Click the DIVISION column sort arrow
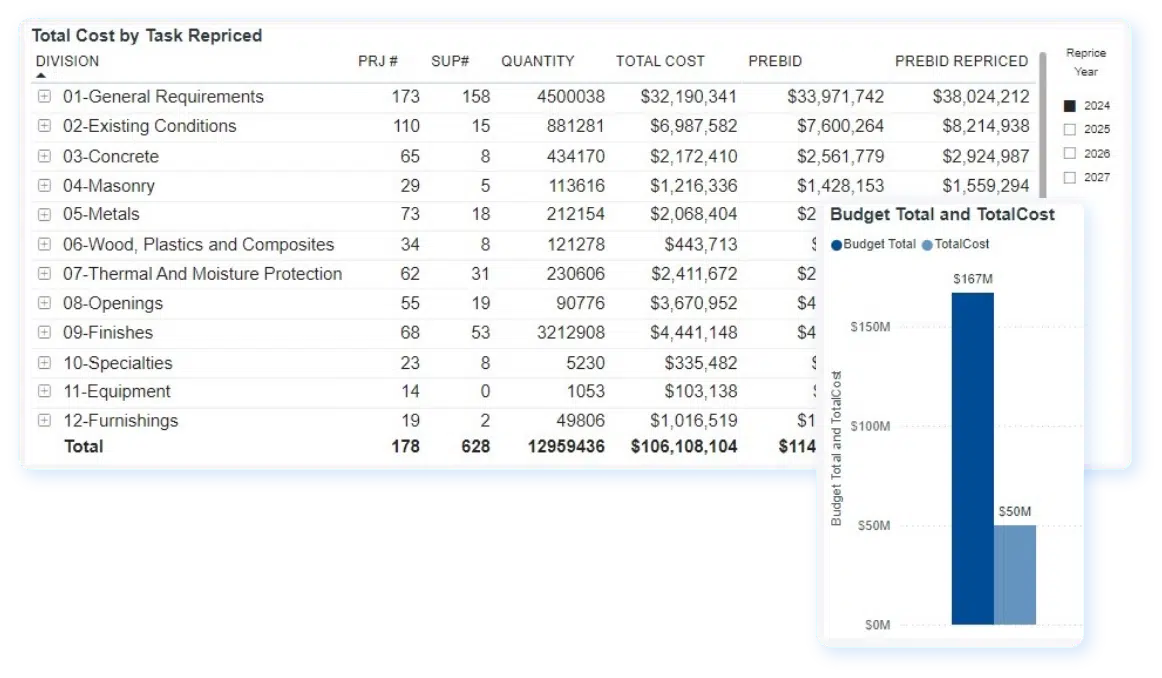 tap(41, 72)
